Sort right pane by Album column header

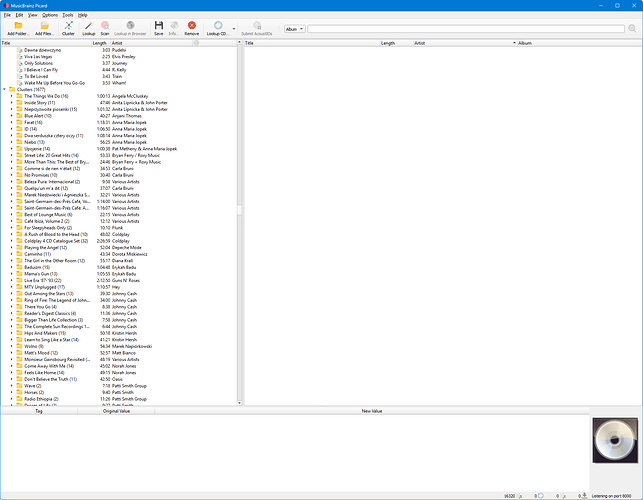(525, 44)
